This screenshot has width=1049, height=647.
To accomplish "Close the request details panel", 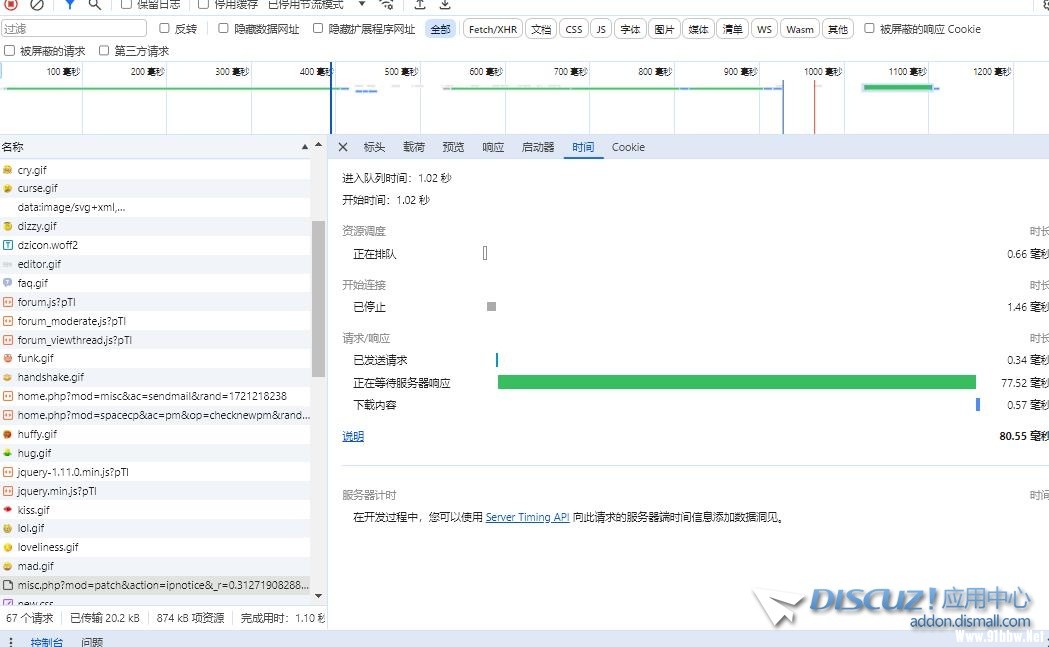I will coord(343,147).
